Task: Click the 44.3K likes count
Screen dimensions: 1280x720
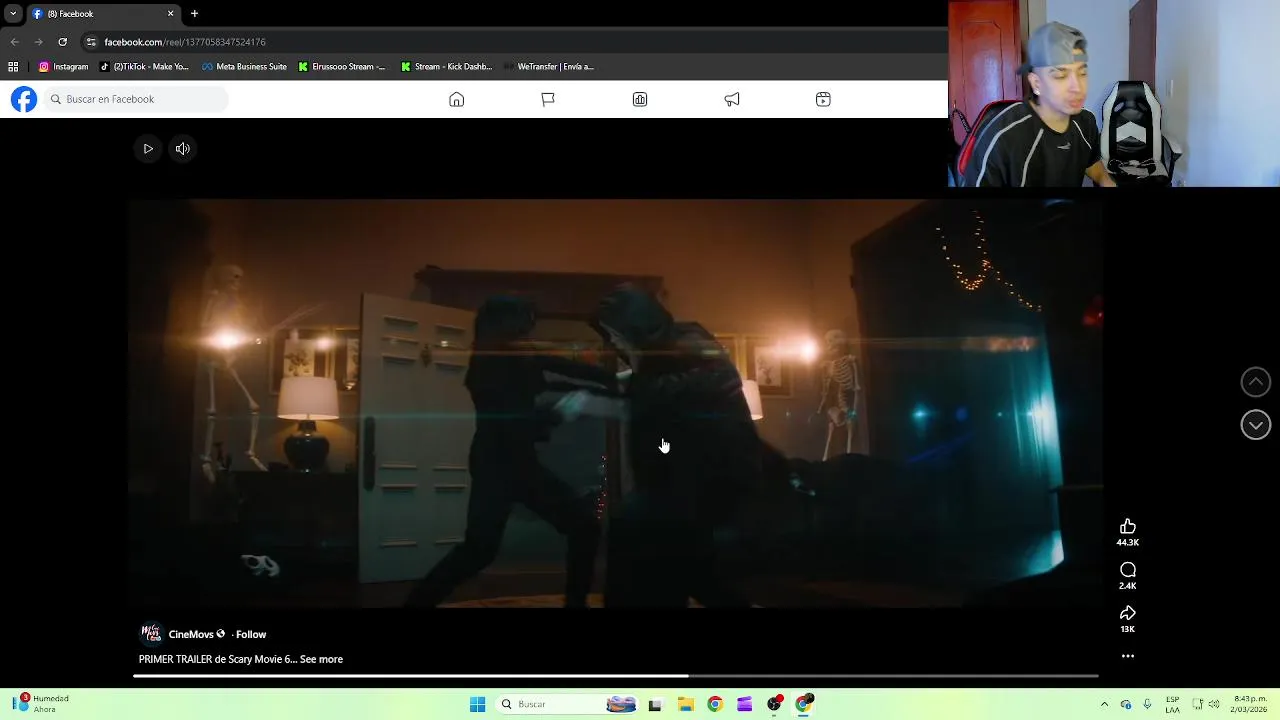Action: 1128,542
